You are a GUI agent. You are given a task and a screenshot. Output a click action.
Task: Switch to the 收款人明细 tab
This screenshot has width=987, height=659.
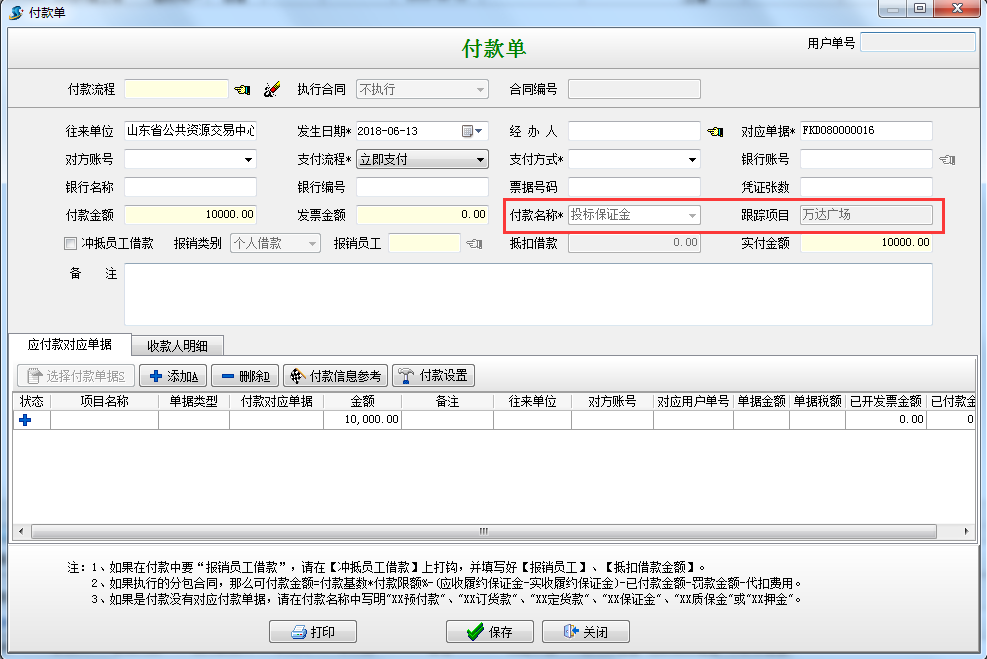coord(177,346)
